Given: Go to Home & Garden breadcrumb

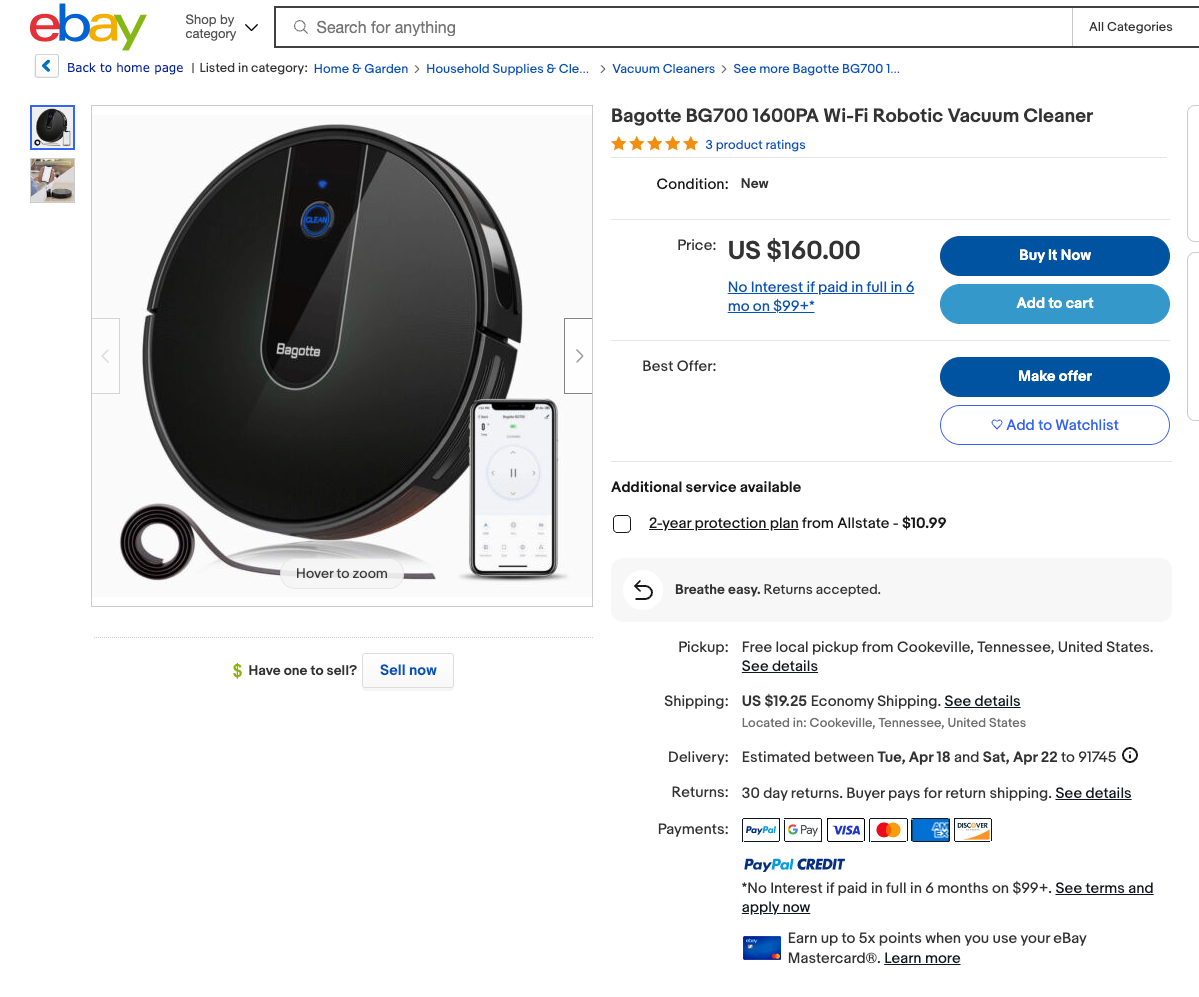Looking at the screenshot, I should [x=361, y=69].
